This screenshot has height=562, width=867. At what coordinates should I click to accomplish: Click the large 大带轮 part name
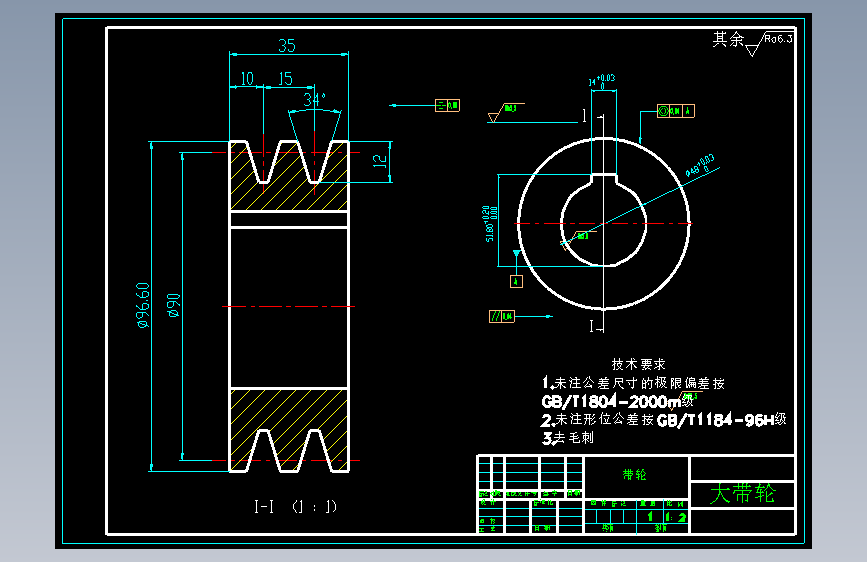[743, 493]
